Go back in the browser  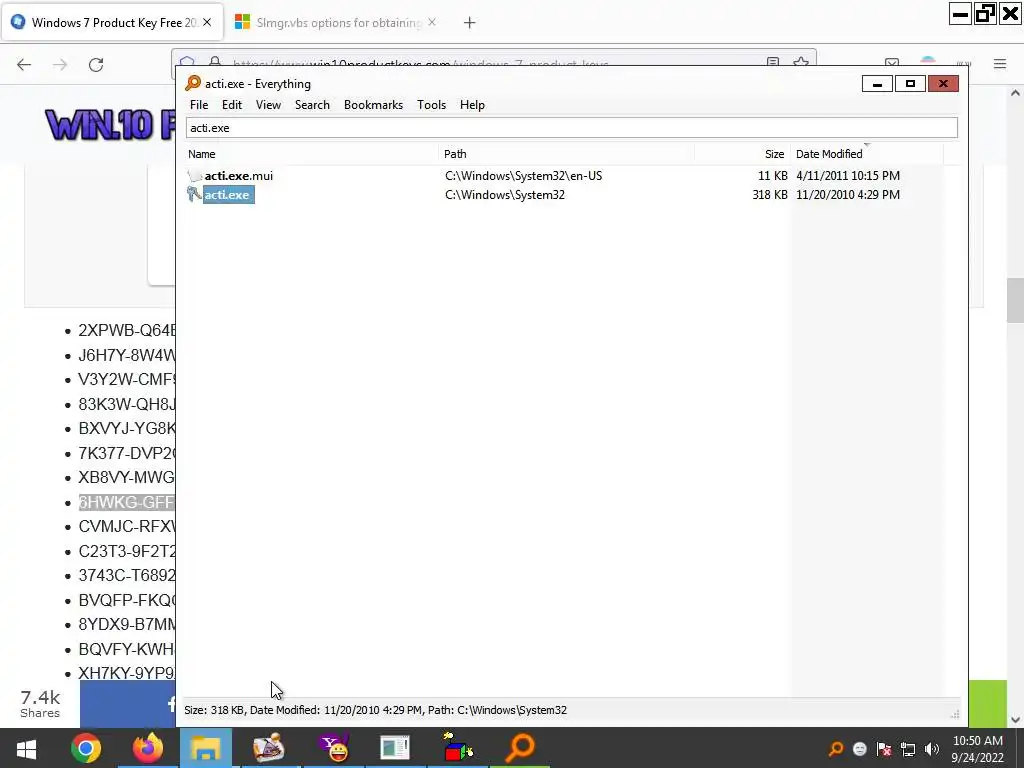[x=24, y=64]
